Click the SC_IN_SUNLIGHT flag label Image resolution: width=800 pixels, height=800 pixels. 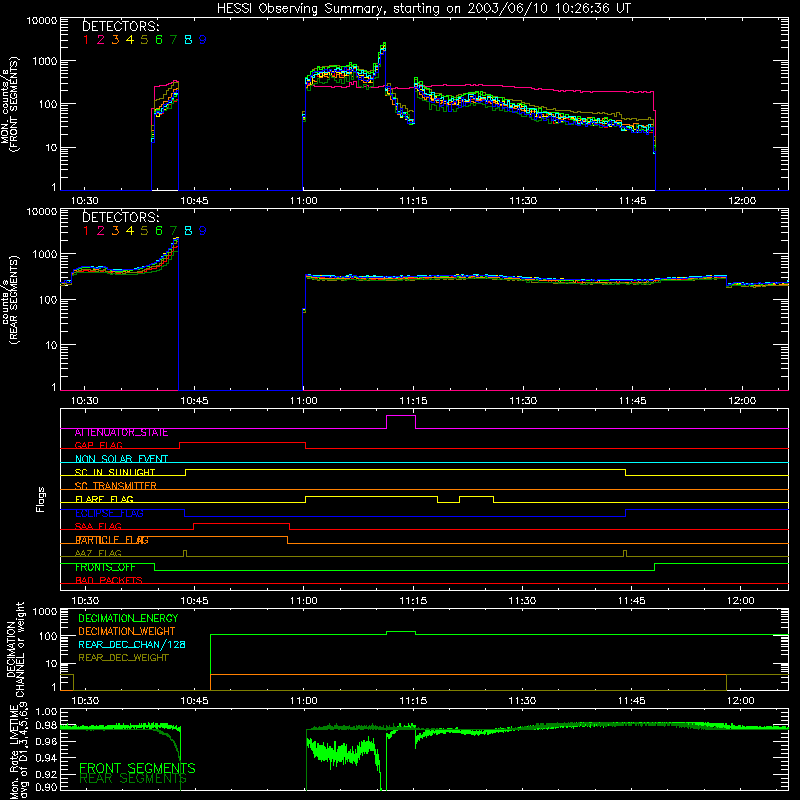click(x=115, y=472)
